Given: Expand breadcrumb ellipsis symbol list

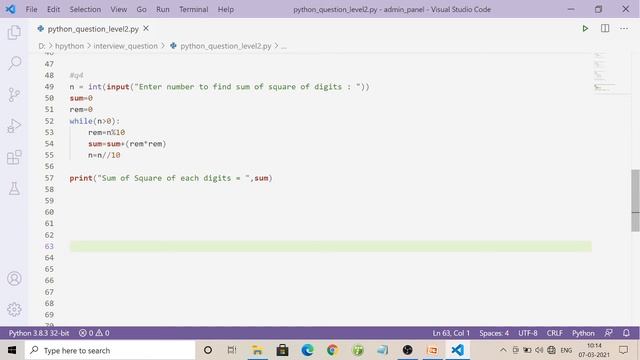Looking at the screenshot, I should coord(284,46).
